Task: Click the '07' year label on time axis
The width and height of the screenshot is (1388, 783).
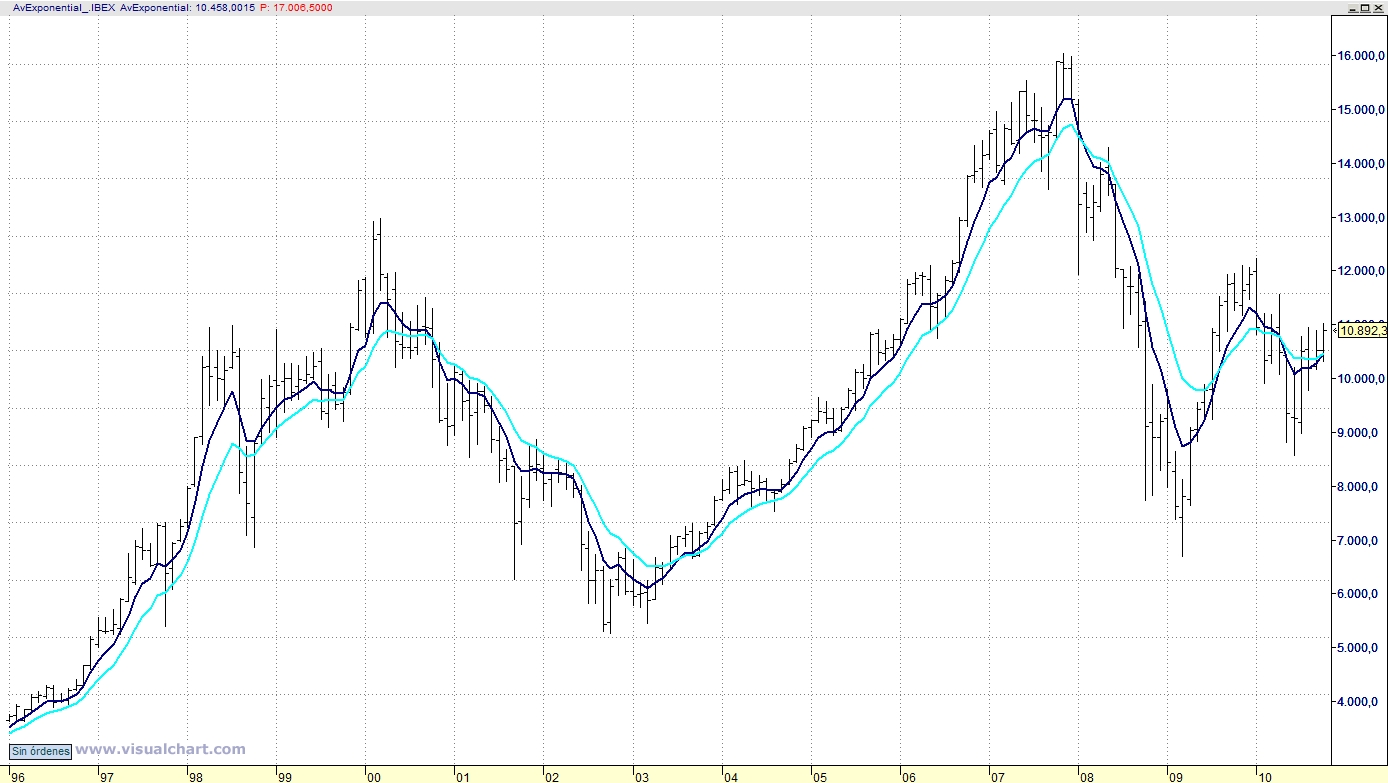Action: tap(996, 776)
